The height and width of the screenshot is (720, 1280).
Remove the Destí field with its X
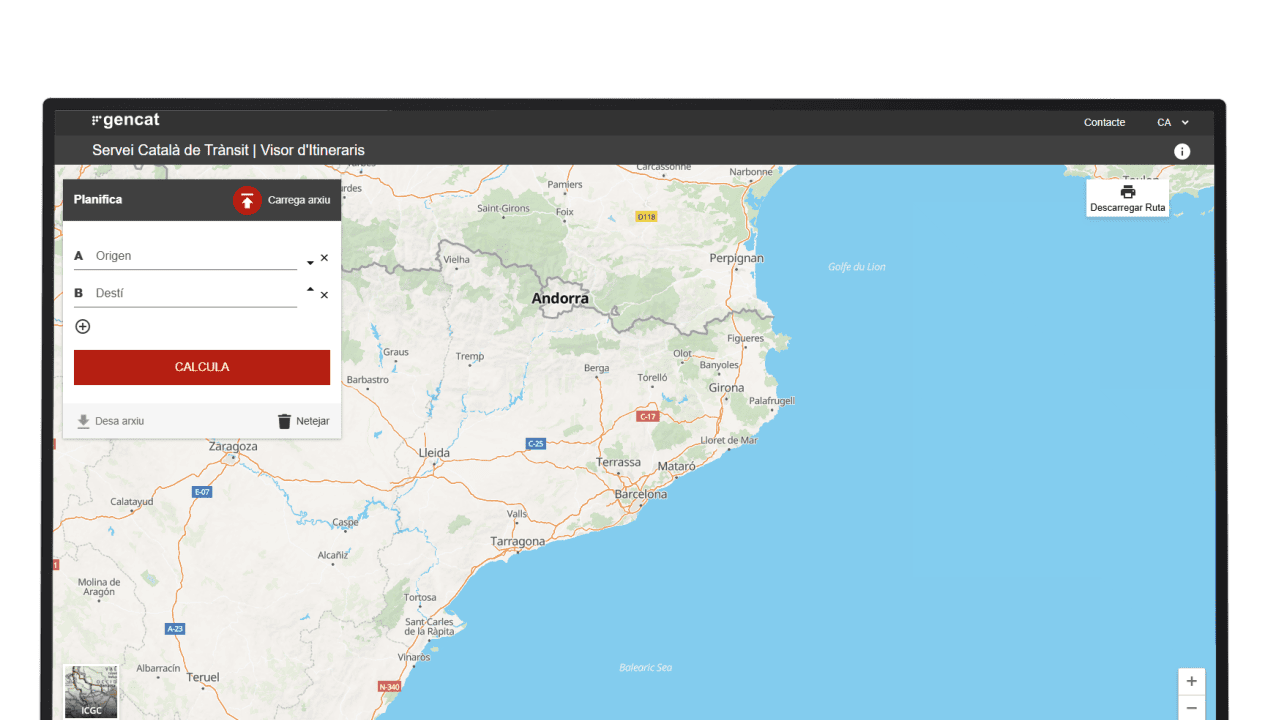pyautogui.click(x=324, y=295)
